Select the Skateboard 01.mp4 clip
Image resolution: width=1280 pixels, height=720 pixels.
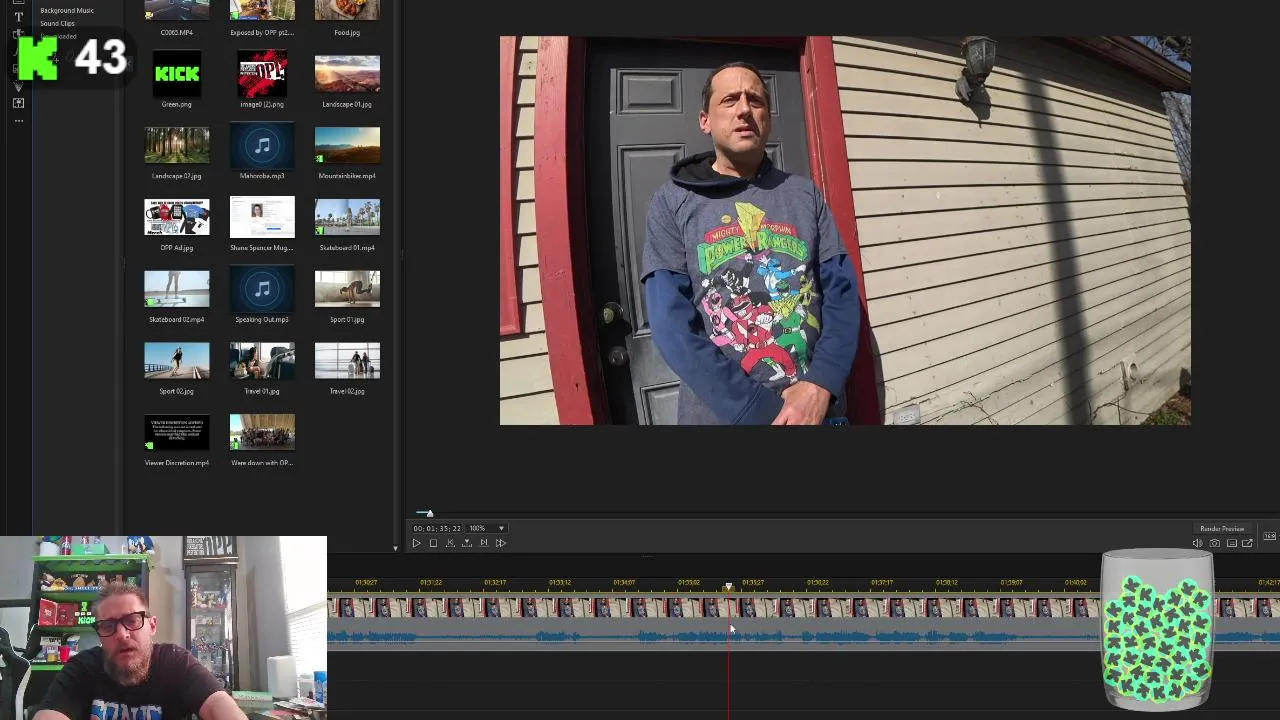[347, 217]
